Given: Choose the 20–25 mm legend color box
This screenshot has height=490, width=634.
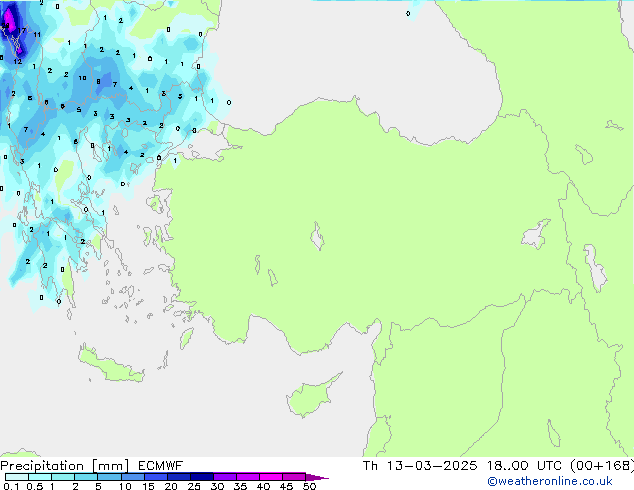Looking at the screenshot, I should 178,477.
